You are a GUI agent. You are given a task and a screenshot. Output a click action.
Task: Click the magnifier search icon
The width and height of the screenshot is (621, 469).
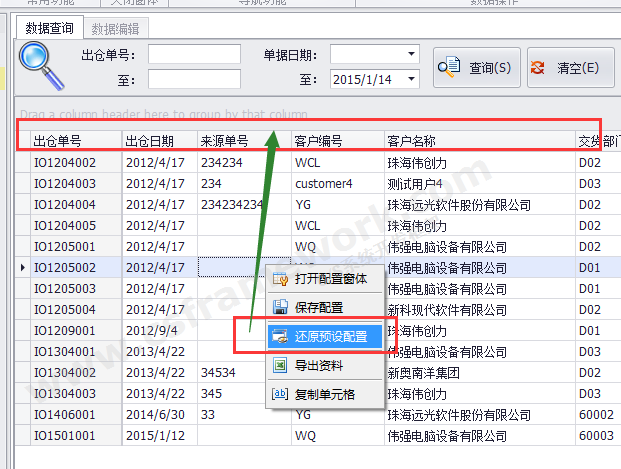[x=41, y=66]
